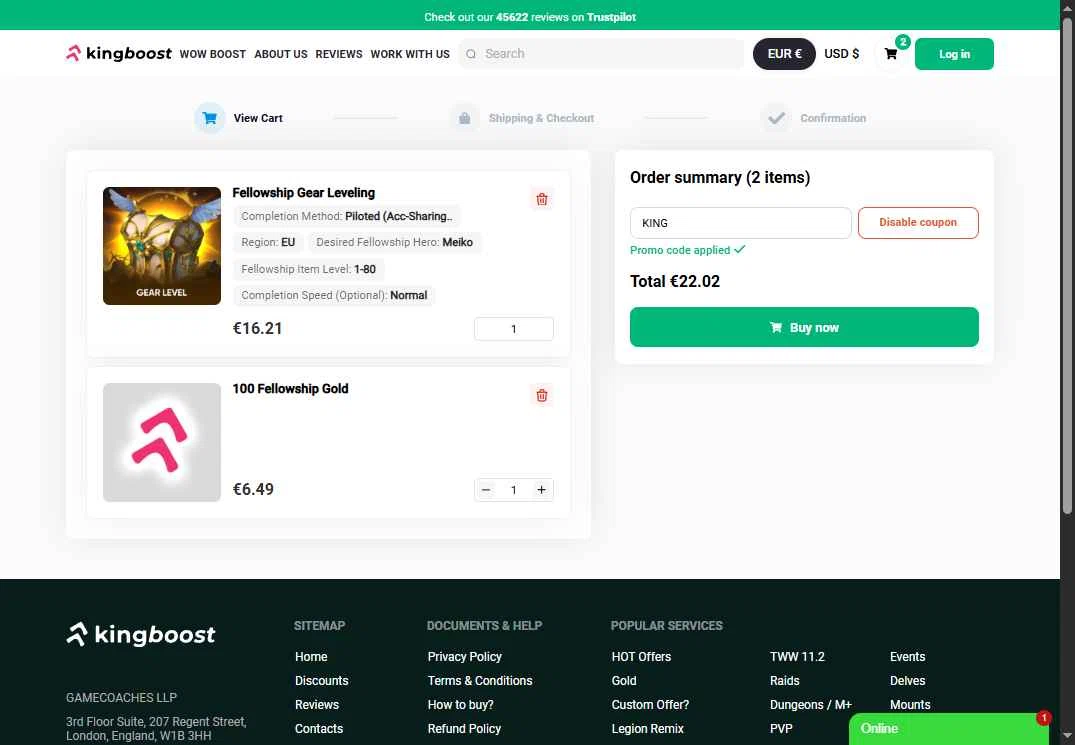Open HOT Offers link
This screenshot has height=745, width=1075.
pyautogui.click(x=641, y=657)
